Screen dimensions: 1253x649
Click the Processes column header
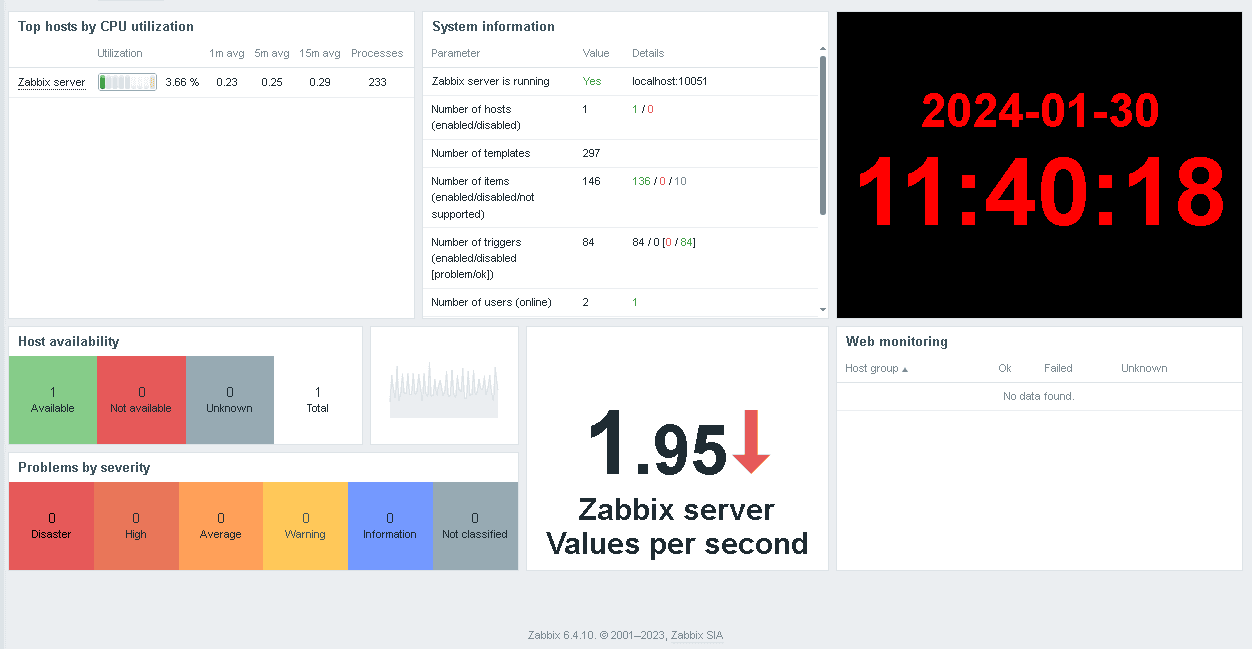click(x=377, y=53)
